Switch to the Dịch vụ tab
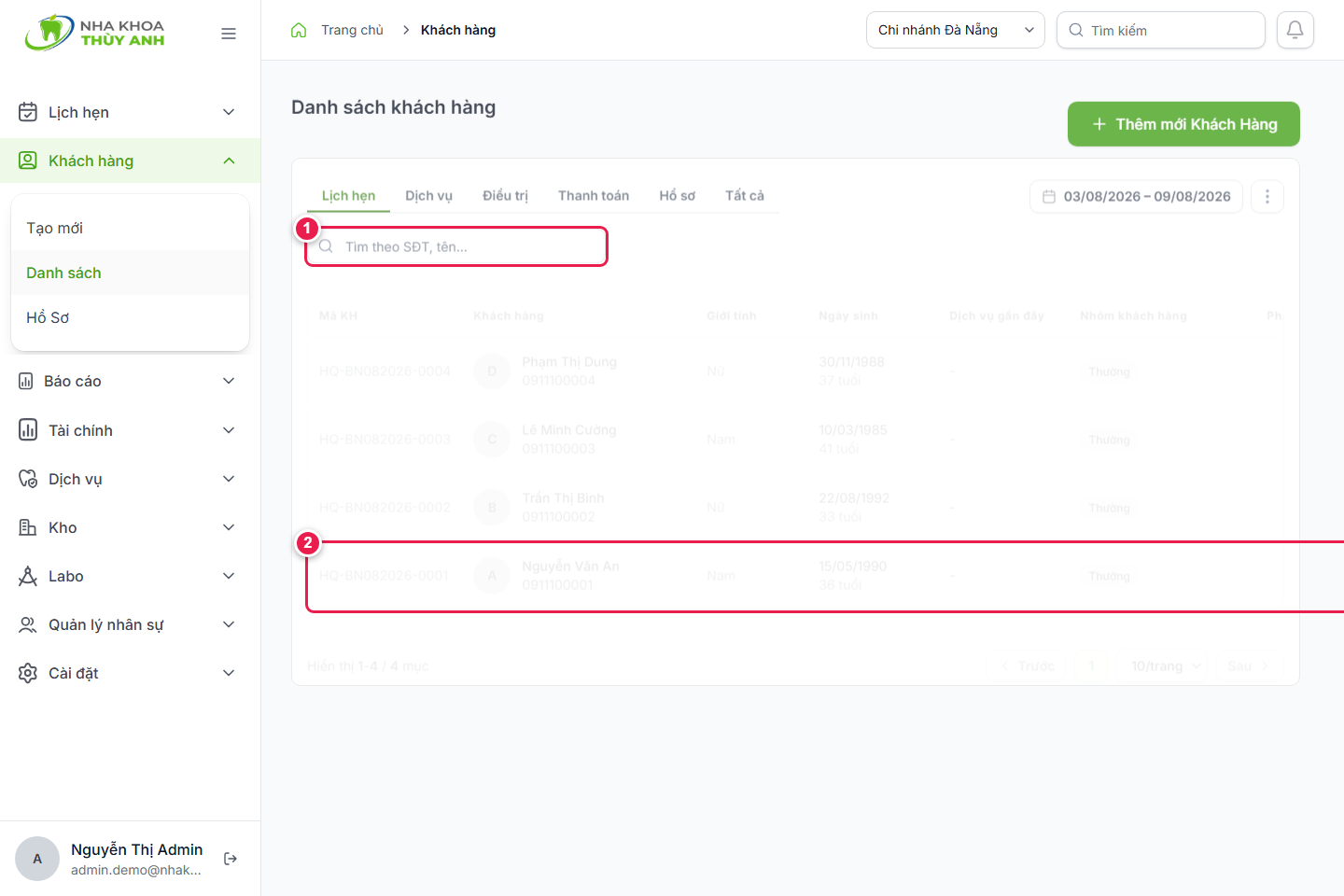The height and width of the screenshot is (896, 1344). (x=428, y=196)
